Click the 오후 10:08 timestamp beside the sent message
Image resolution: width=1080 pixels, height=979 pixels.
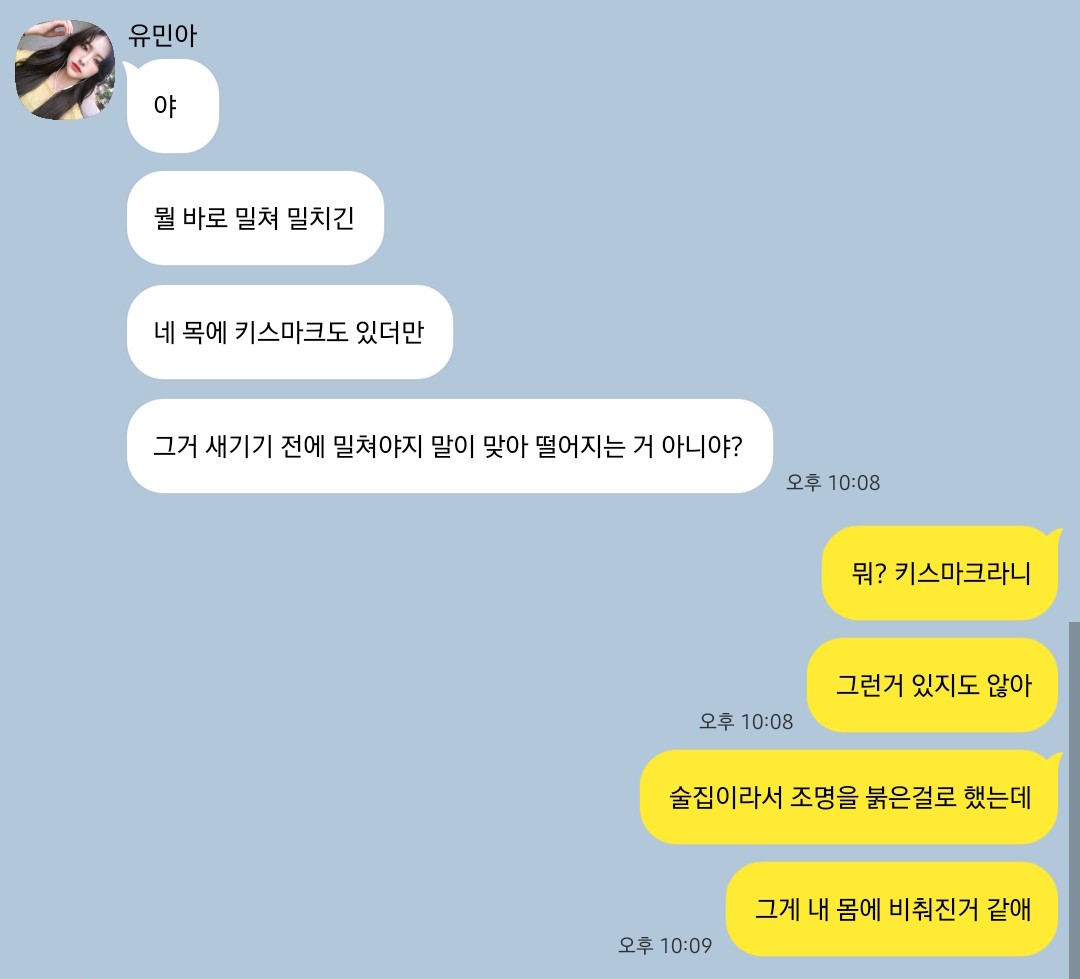(x=746, y=721)
